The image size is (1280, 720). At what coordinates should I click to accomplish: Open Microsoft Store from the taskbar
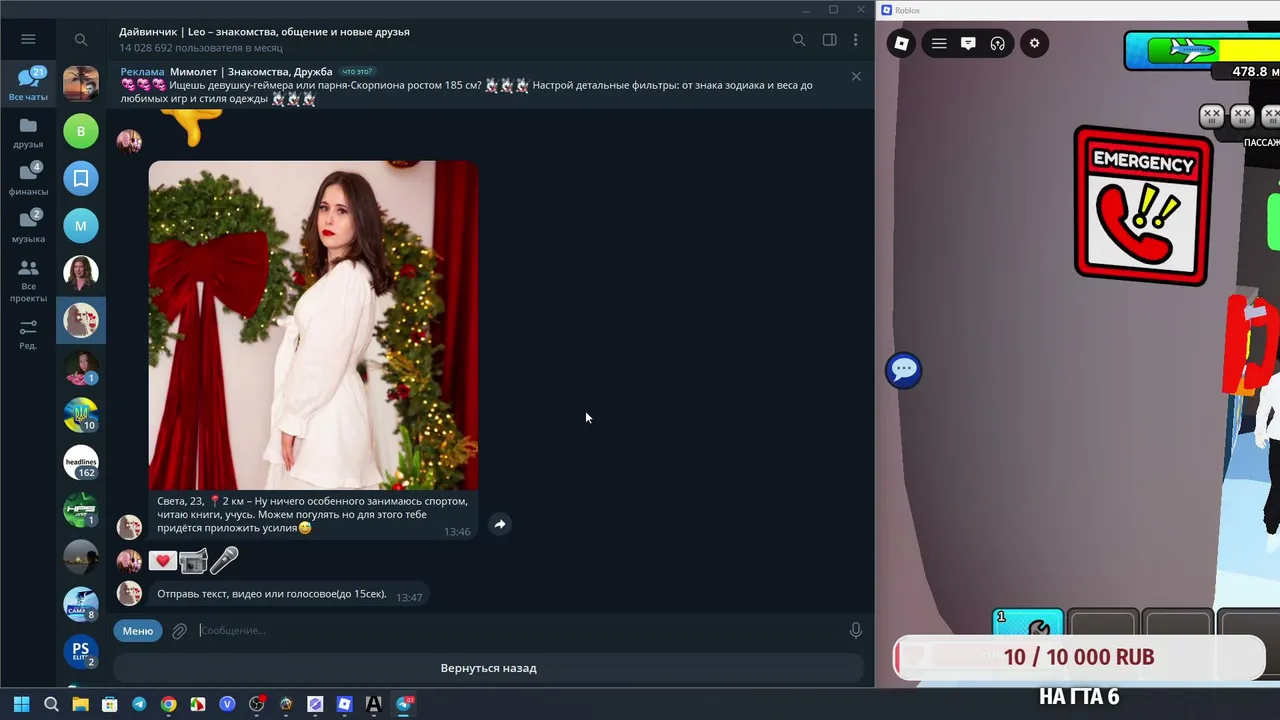110,704
